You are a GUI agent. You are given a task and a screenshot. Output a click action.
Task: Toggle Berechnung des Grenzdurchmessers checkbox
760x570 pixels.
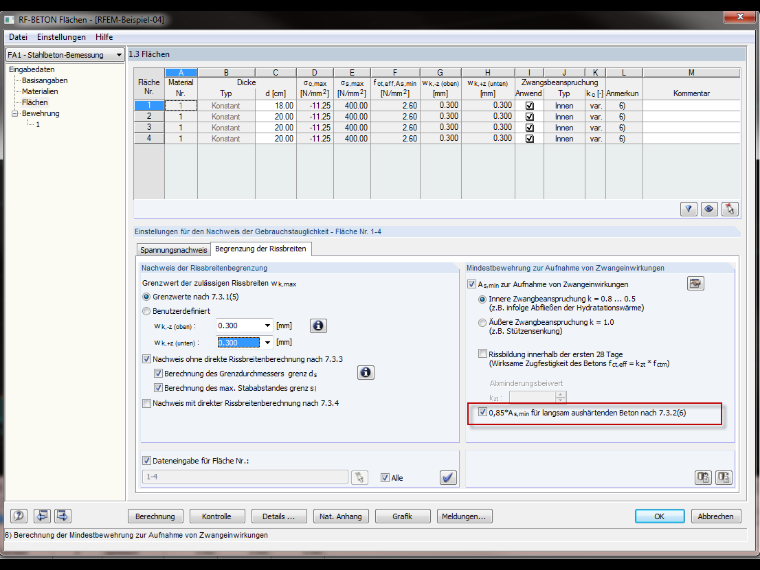(x=158, y=374)
